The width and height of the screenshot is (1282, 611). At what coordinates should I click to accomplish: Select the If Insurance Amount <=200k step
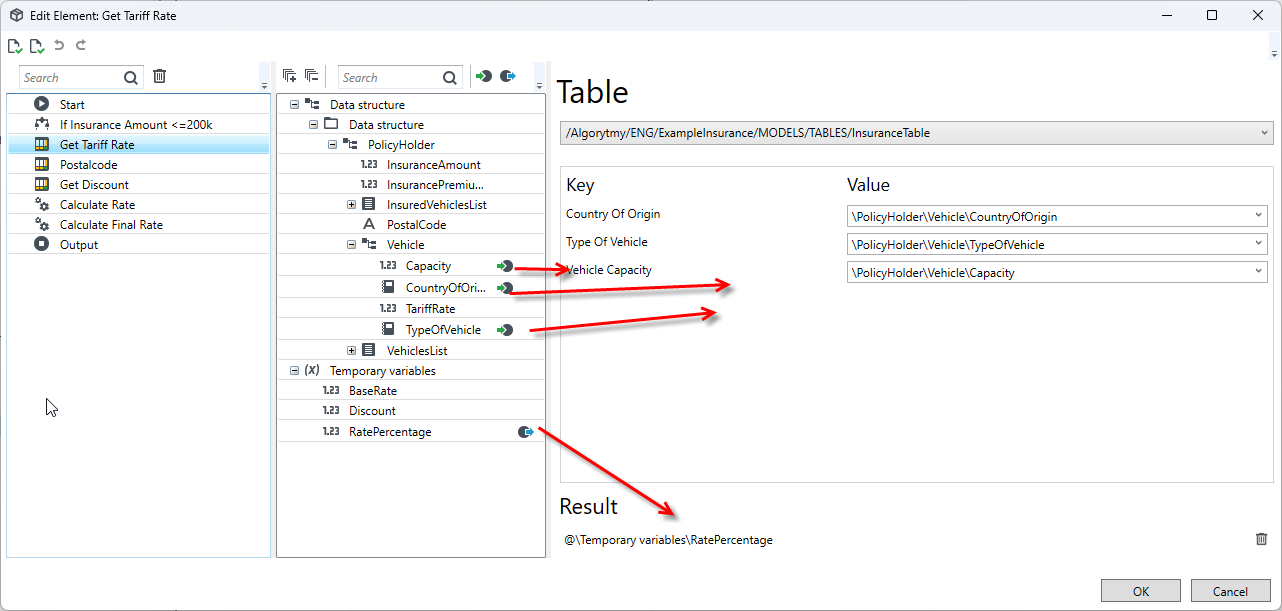coord(138,124)
